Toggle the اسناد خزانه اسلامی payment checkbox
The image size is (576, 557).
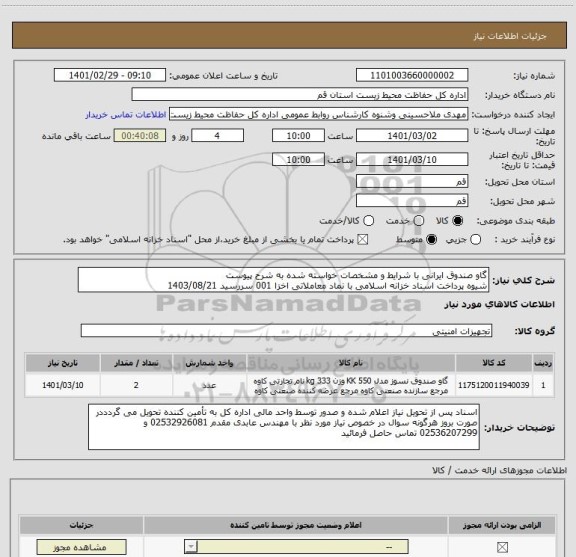[363, 240]
